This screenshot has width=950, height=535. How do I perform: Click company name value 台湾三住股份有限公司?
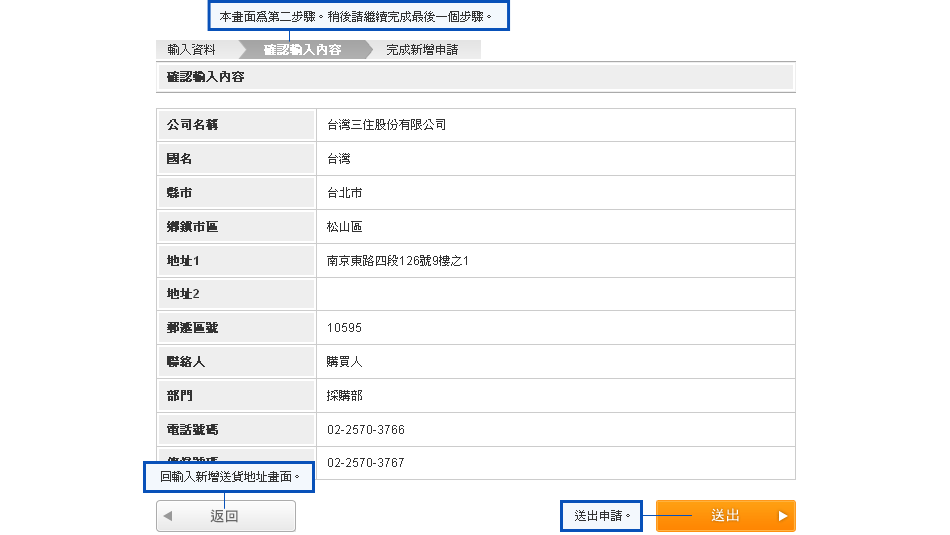(x=387, y=125)
